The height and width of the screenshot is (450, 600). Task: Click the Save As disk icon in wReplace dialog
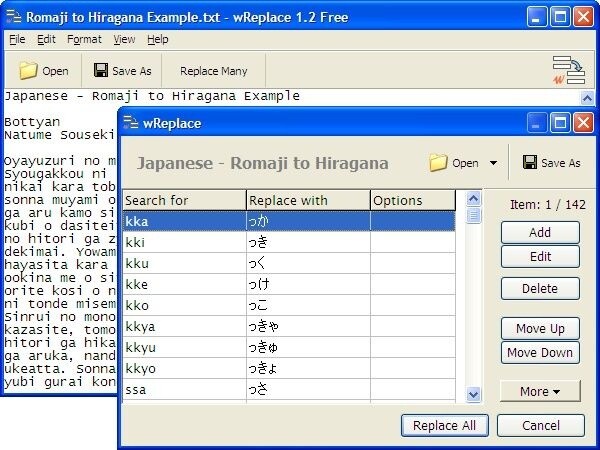530,163
